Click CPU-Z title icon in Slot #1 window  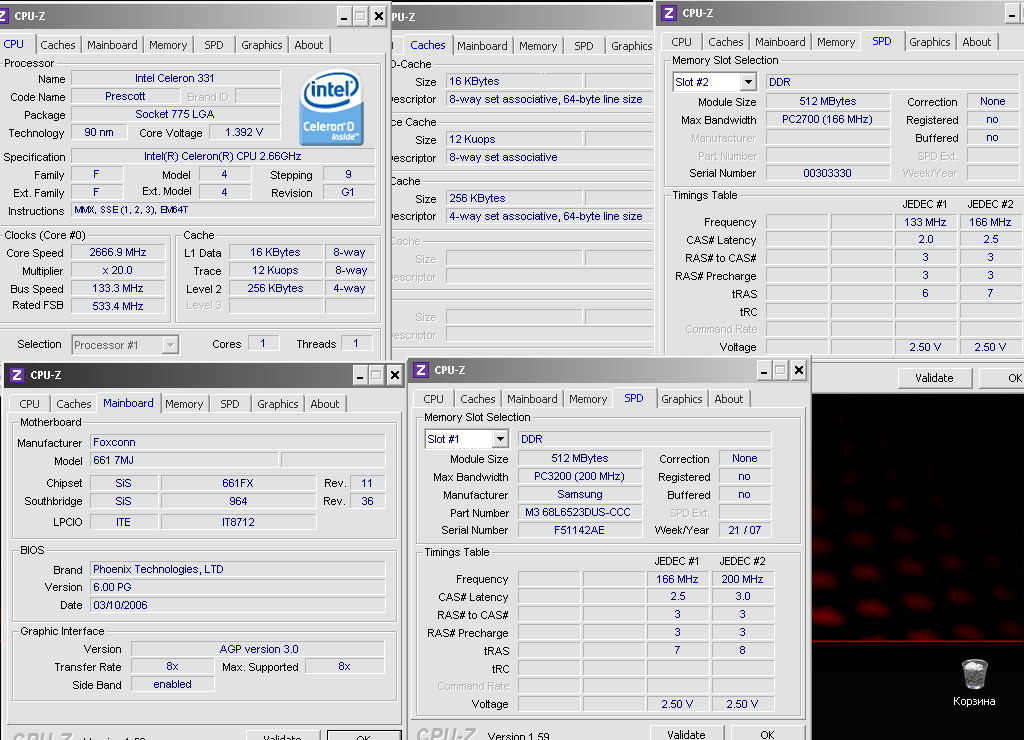pyautogui.click(x=422, y=371)
